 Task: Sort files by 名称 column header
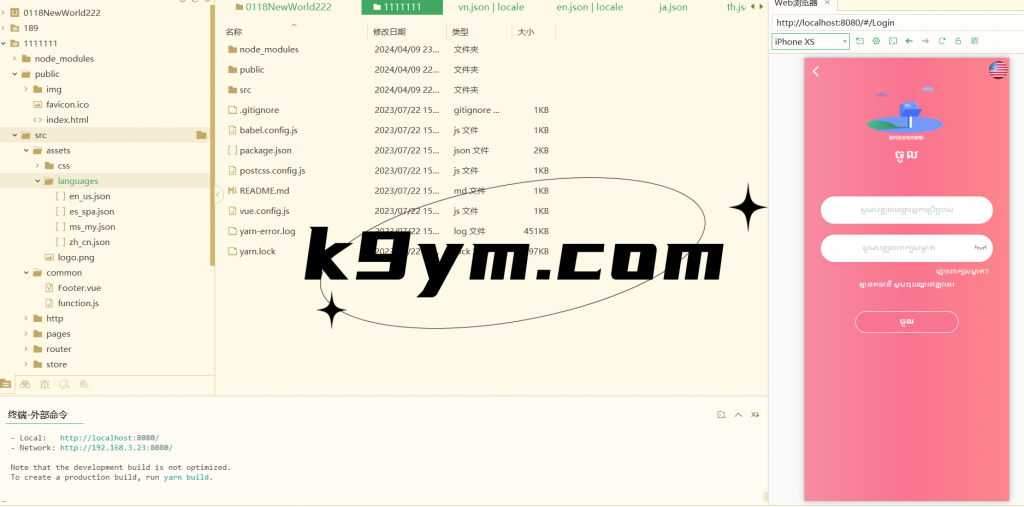233,31
